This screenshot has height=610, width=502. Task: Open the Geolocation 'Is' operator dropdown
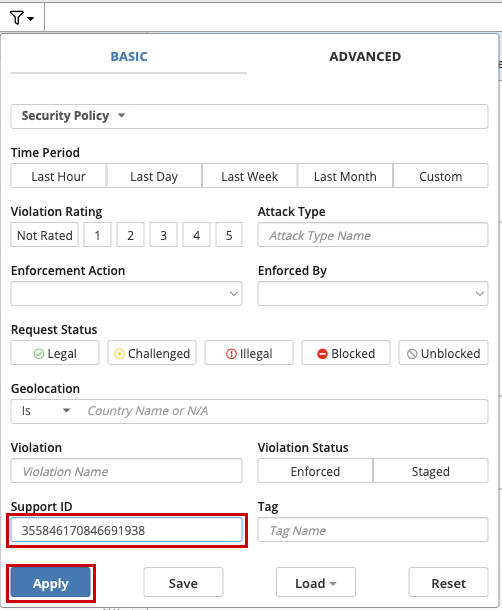[x=46, y=411]
